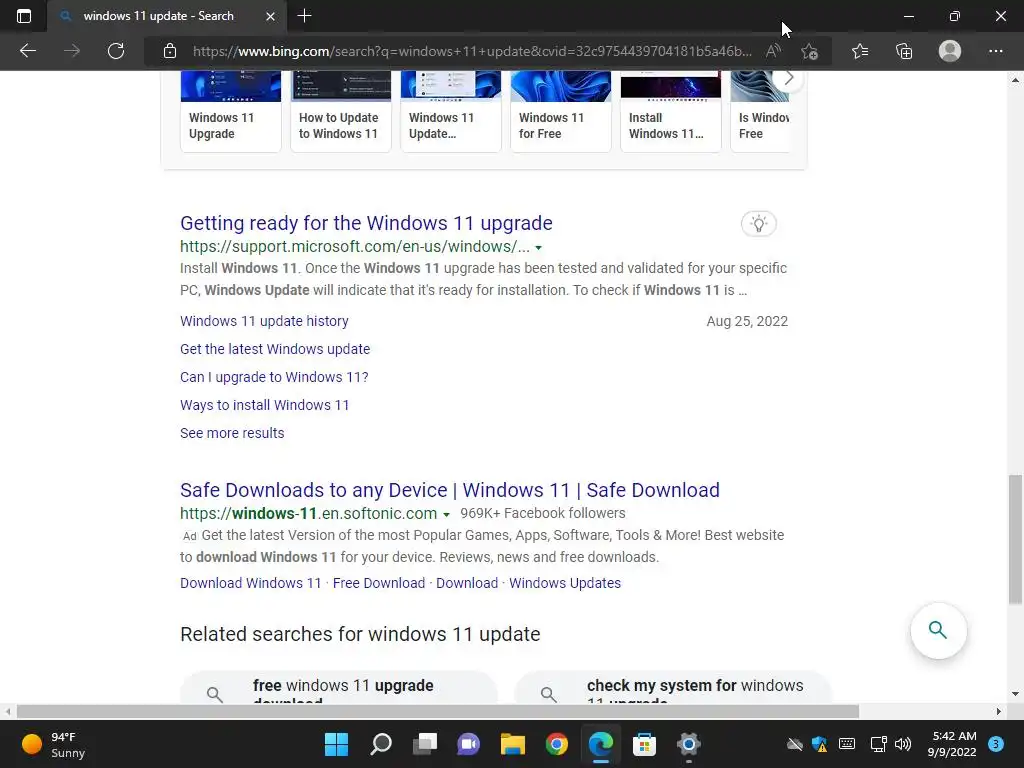Switch to Microsoft Edge taskbar icon

(601, 744)
